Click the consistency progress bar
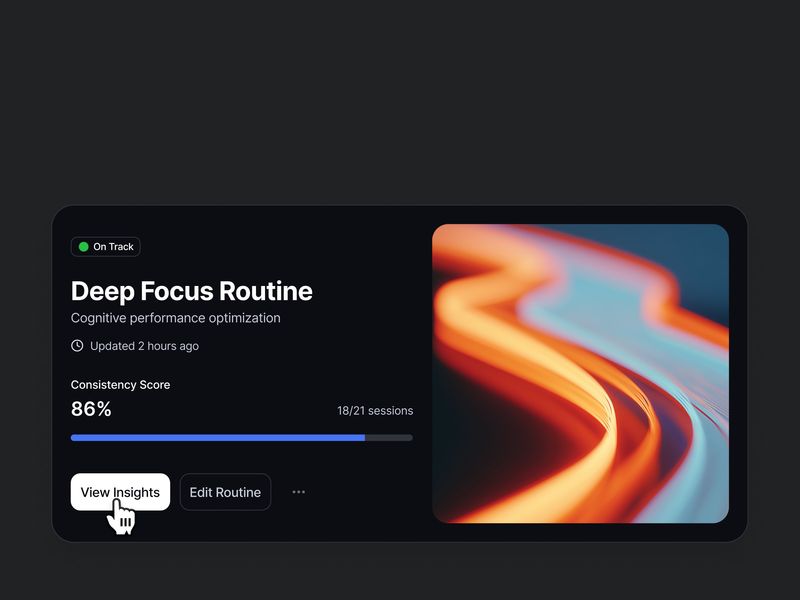Screen dimensions: 800x600 240,436
